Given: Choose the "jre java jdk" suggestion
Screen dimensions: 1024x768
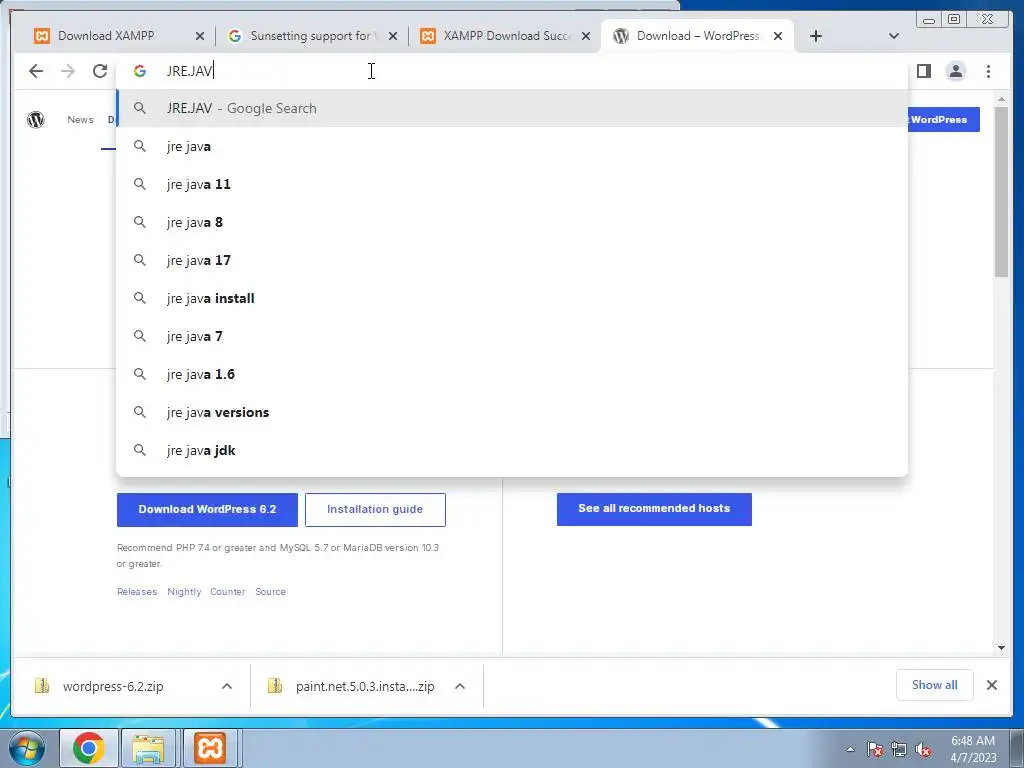Looking at the screenshot, I should (x=512, y=450).
